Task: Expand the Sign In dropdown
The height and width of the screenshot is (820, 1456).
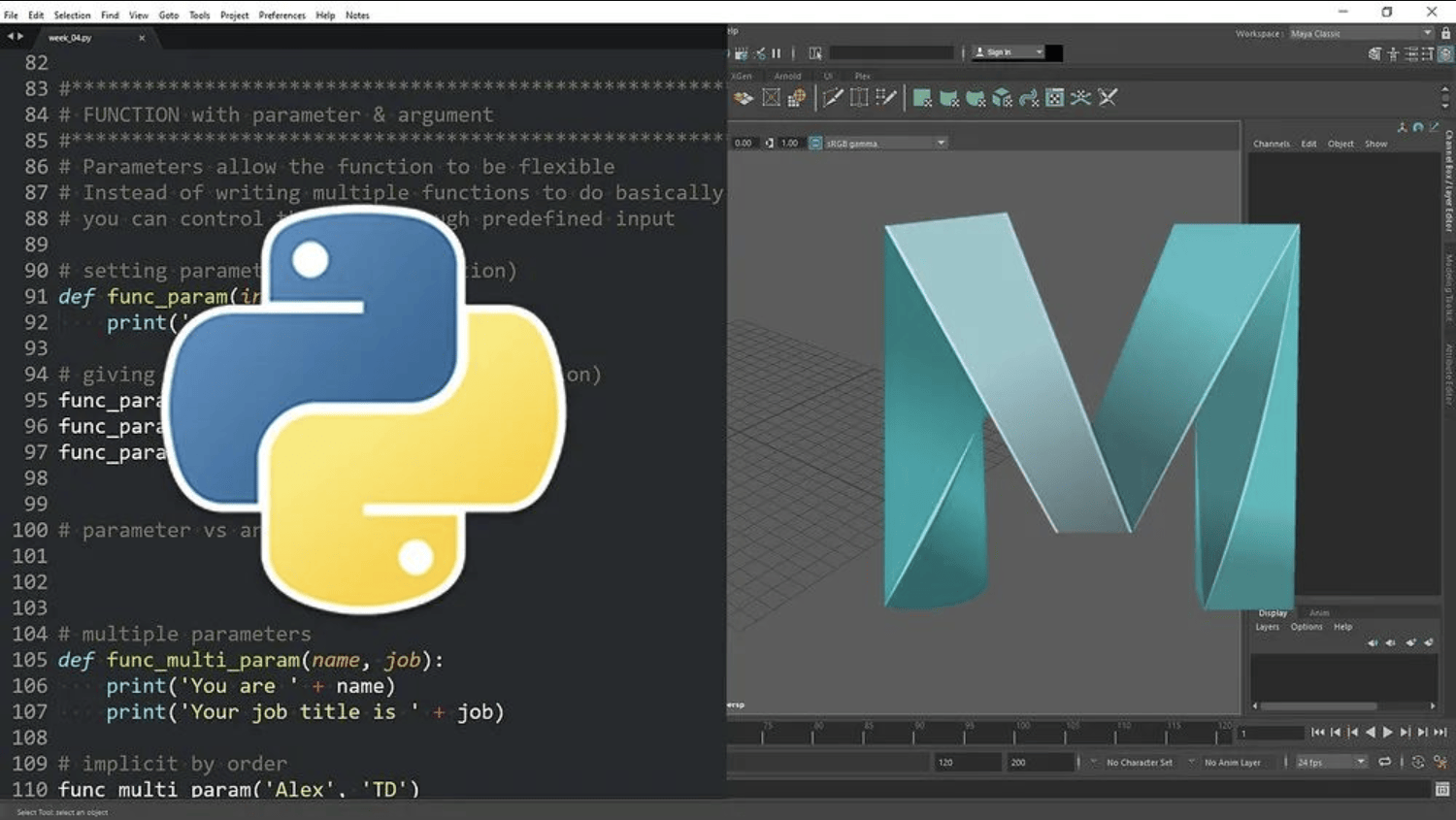Action: click(x=1039, y=52)
